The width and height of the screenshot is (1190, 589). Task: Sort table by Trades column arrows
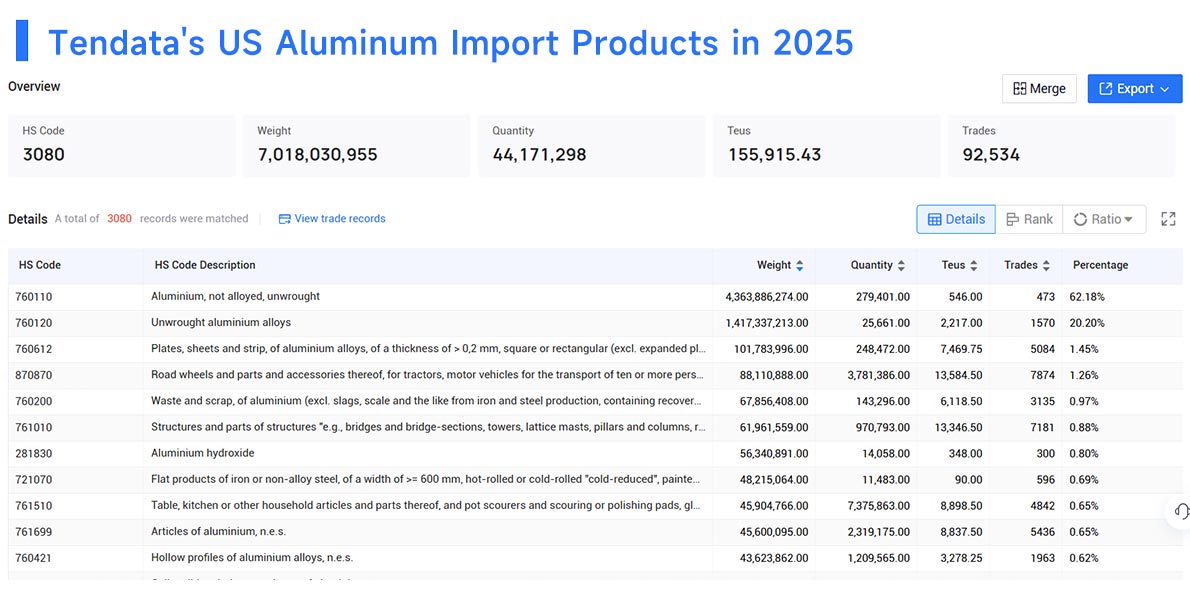(1046, 266)
